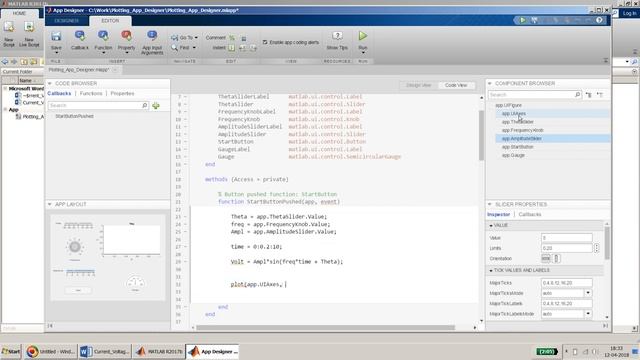Select the Editor ribbon tab
The image size is (640, 360).
[x=110, y=20]
